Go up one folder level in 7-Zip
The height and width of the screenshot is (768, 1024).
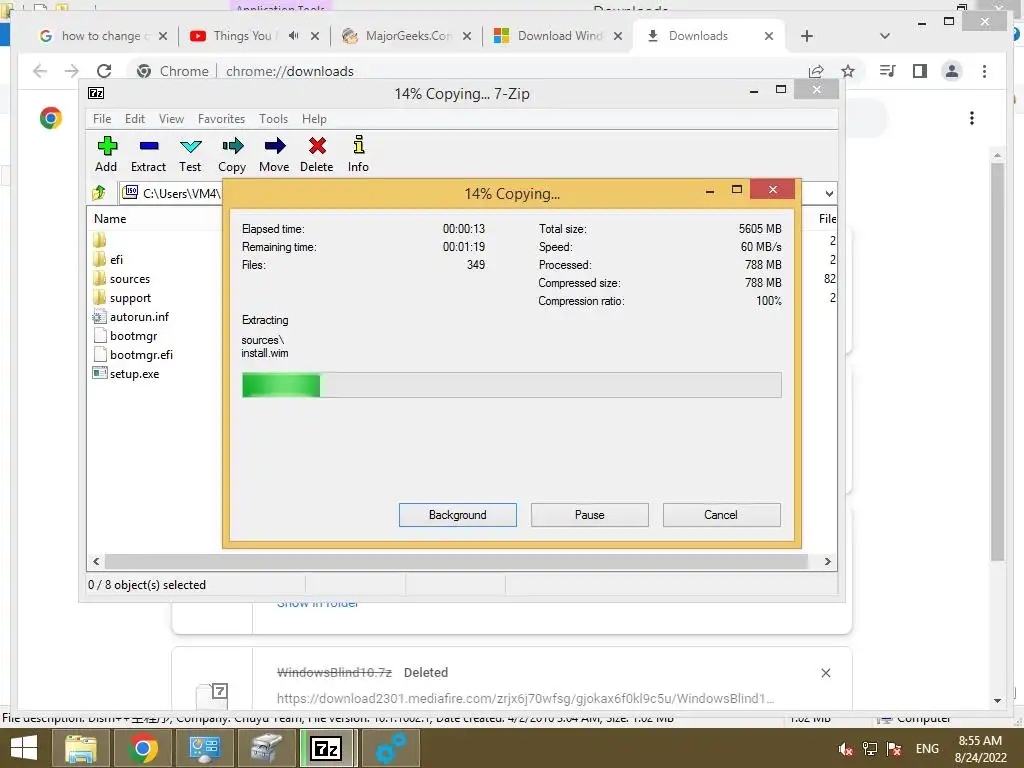click(x=99, y=193)
